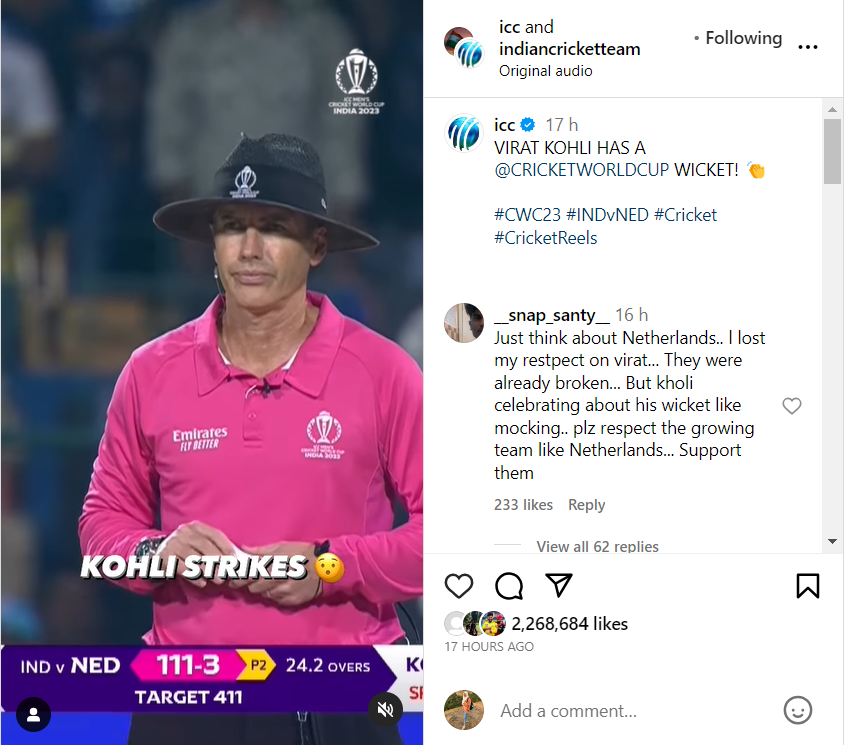Open the #INDvNED hashtag link
848x745 pixels.
pos(607,215)
